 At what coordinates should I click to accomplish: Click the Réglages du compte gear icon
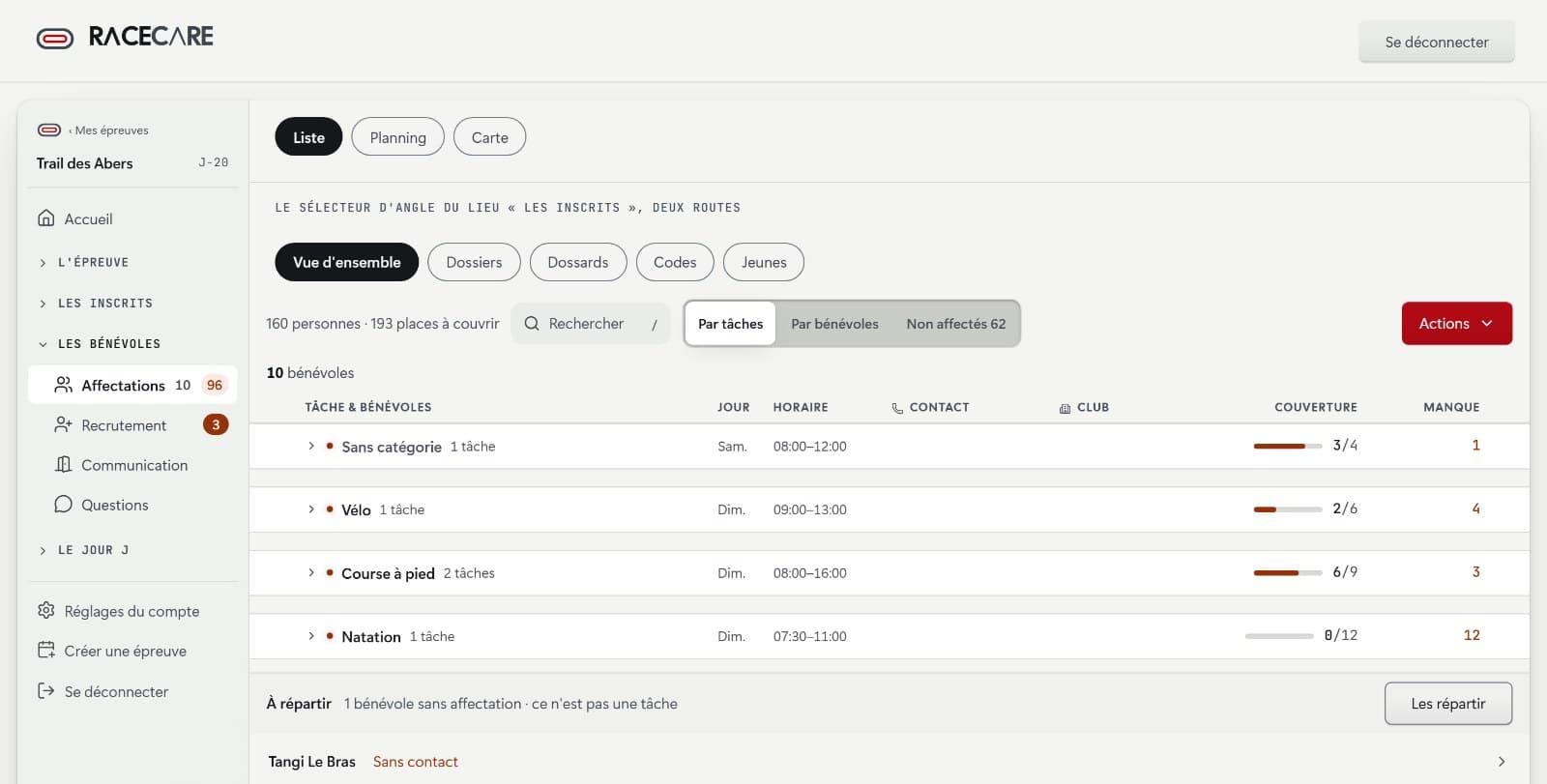(x=45, y=611)
